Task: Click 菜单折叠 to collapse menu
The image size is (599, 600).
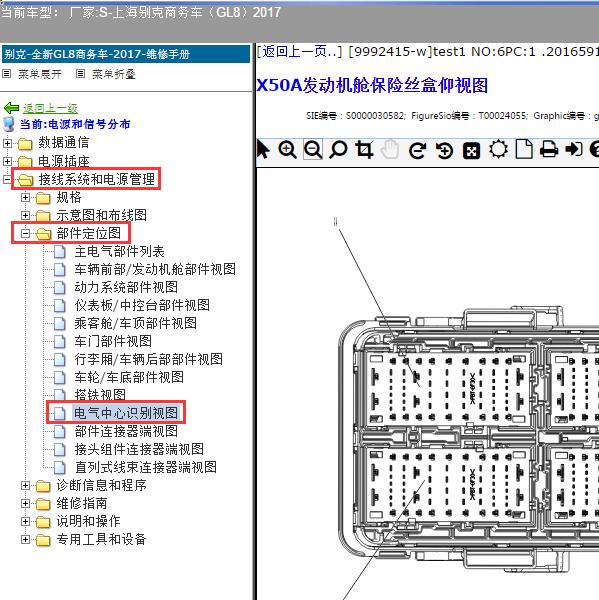Action: 114,74
